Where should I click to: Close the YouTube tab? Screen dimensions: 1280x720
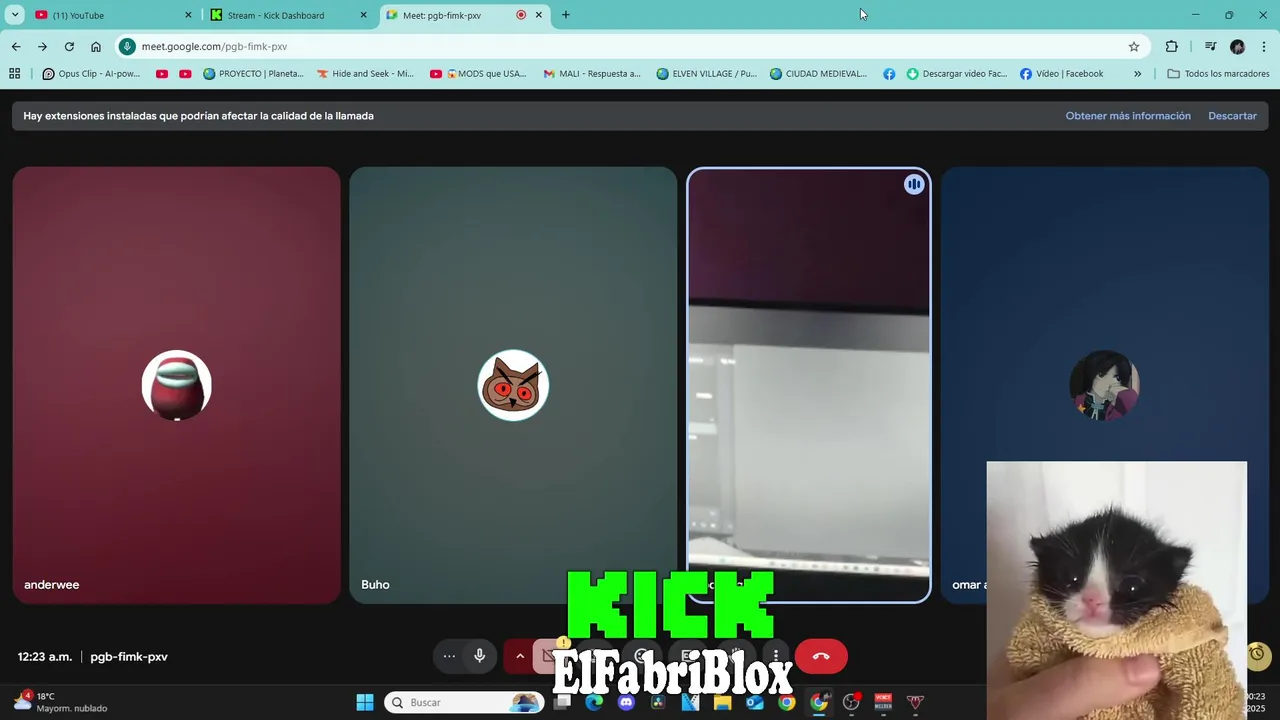pyautogui.click(x=188, y=15)
